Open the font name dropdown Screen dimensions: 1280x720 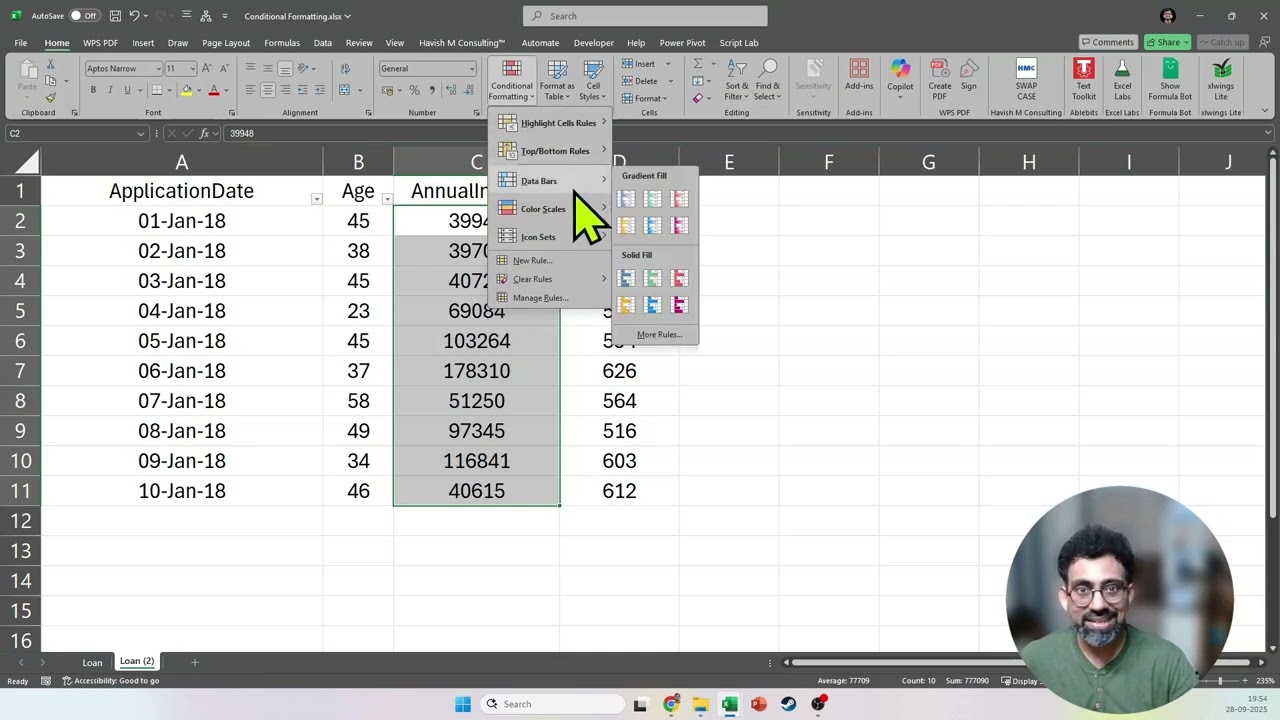(157, 69)
